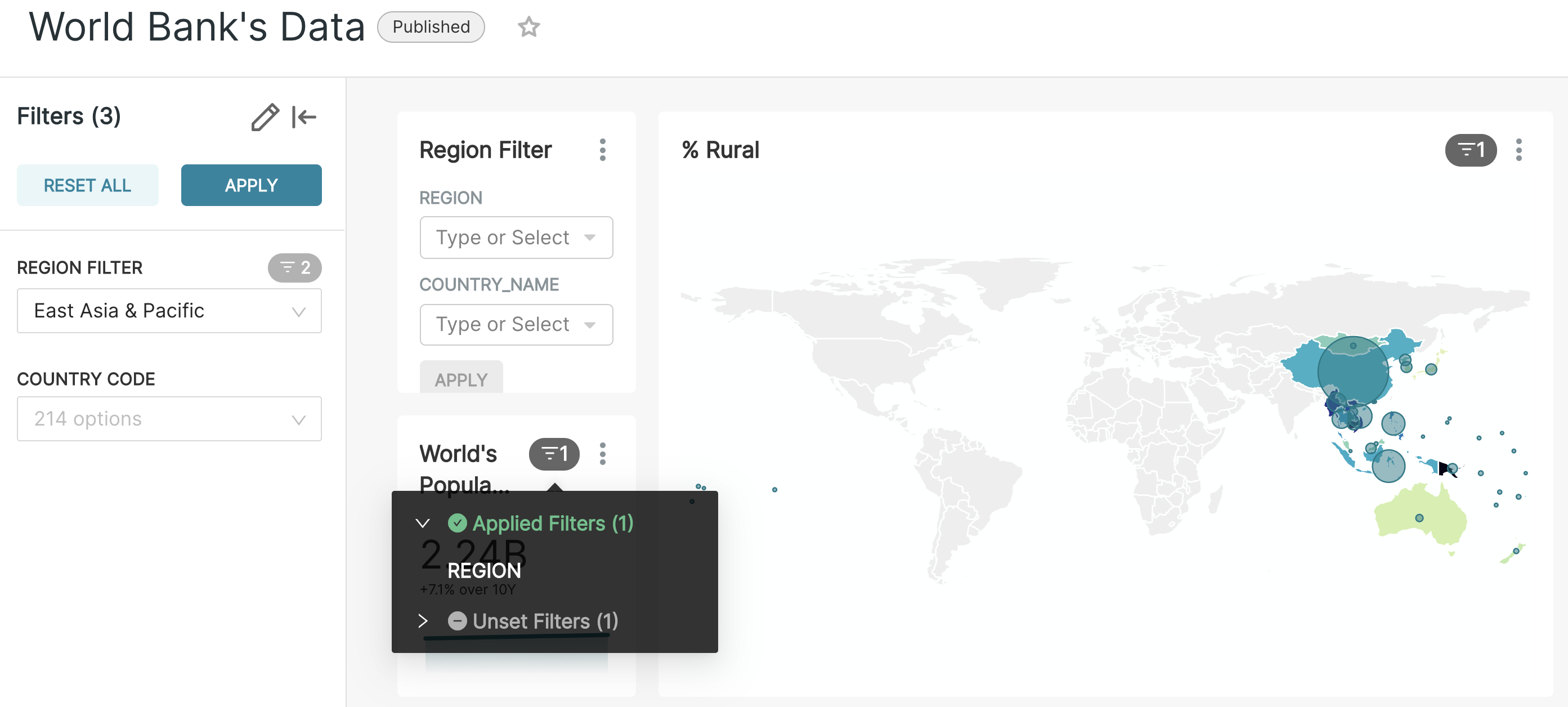Collapse the Applied Filters section

(x=423, y=523)
